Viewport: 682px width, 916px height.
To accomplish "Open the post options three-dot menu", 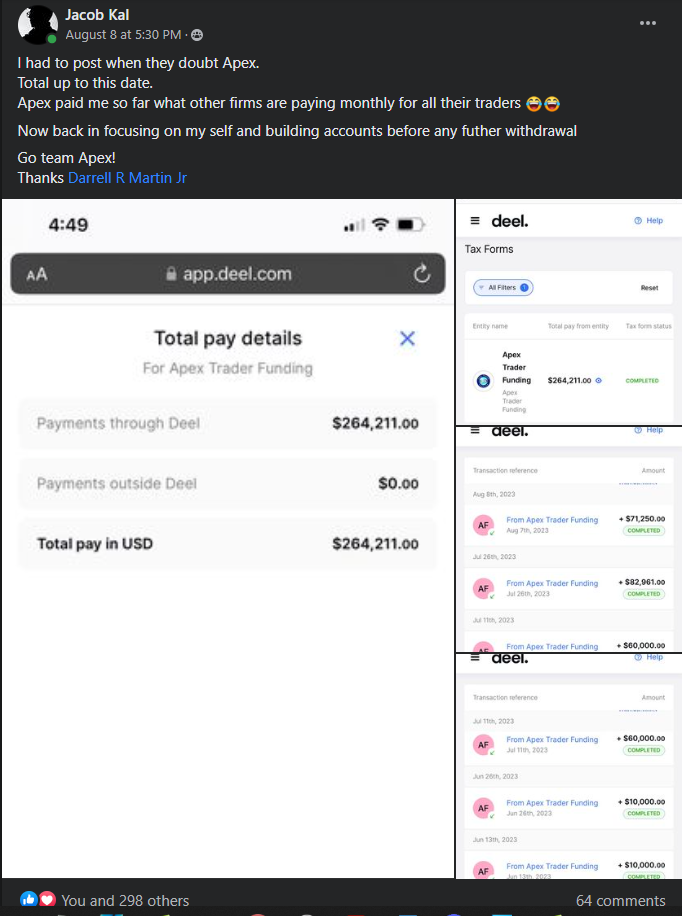I will (x=648, y=23).
